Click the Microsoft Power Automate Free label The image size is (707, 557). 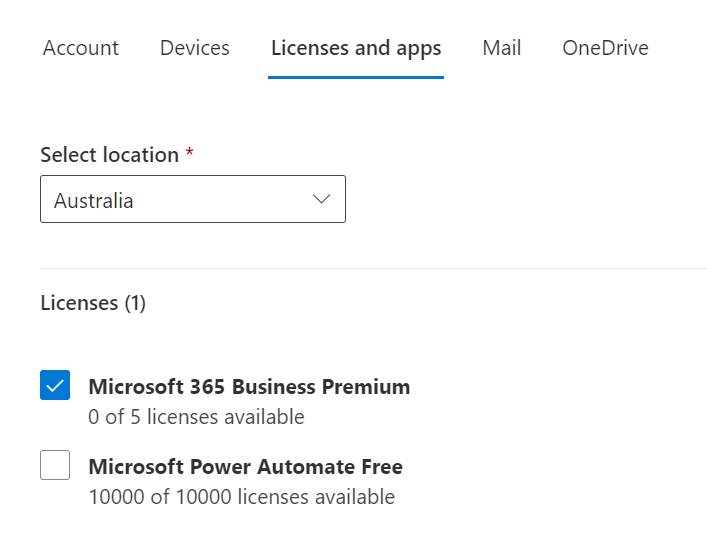tap(245, 467)
